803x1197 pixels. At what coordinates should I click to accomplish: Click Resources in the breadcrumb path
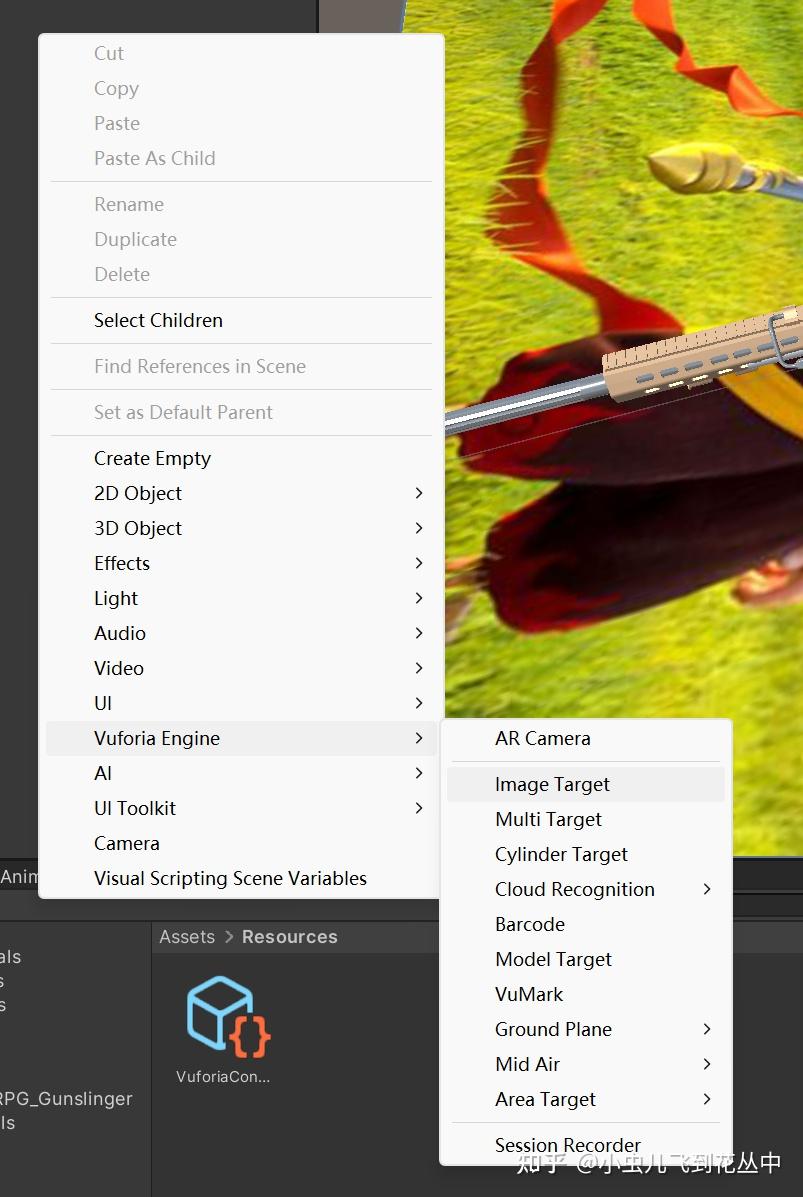(x=289, y=937)
